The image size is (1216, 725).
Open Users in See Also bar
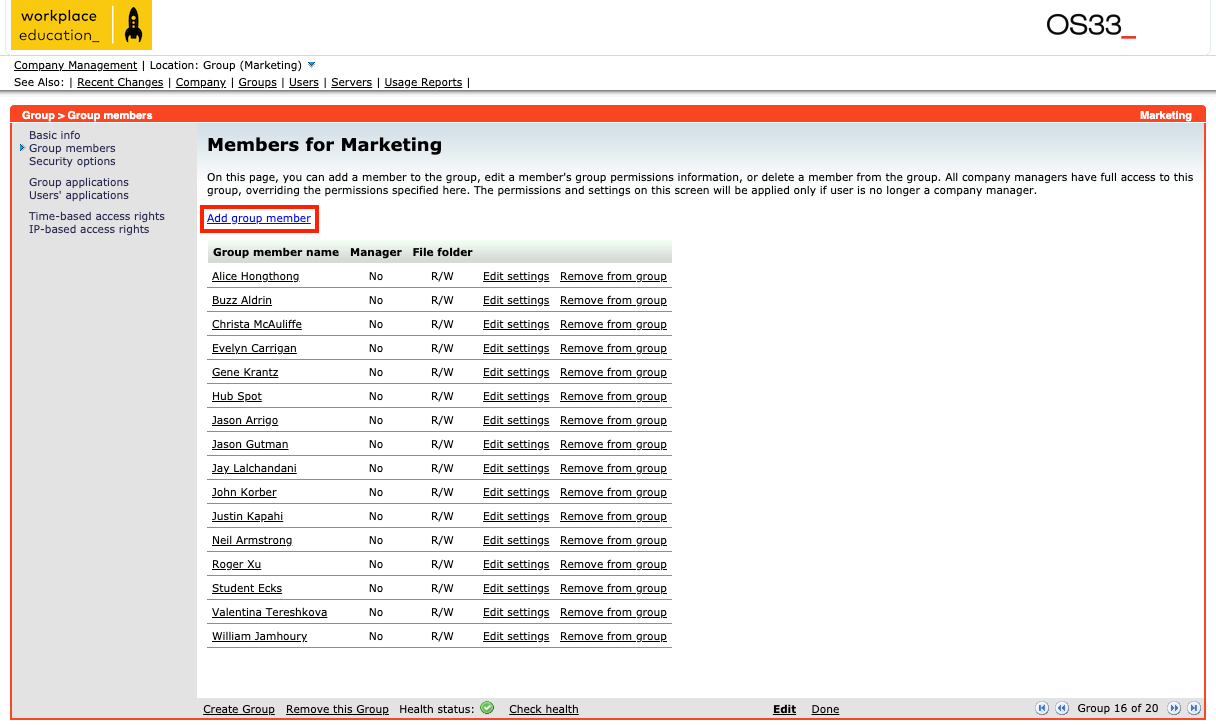click(x=304, y=82)
